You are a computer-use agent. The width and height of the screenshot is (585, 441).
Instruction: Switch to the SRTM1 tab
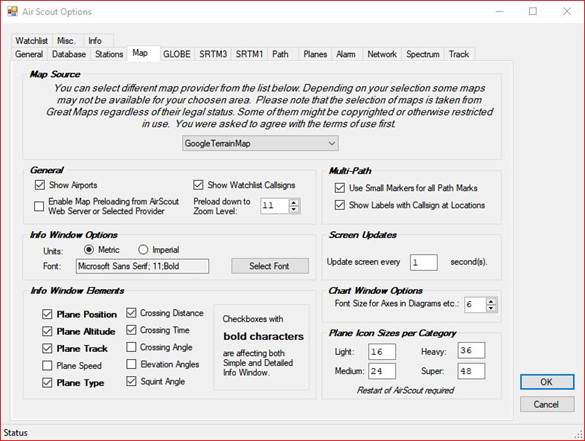coord(249,54)
